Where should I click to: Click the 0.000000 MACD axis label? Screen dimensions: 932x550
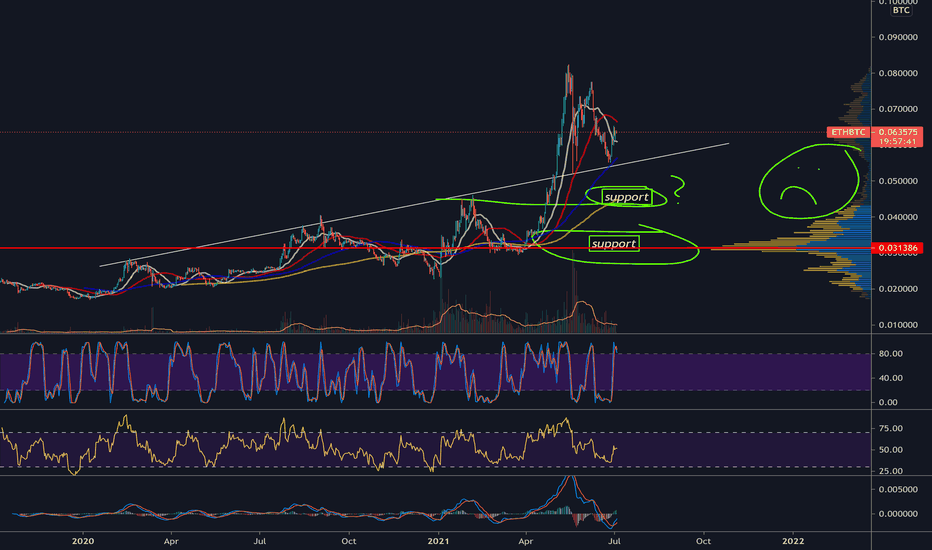pos(898,514)
